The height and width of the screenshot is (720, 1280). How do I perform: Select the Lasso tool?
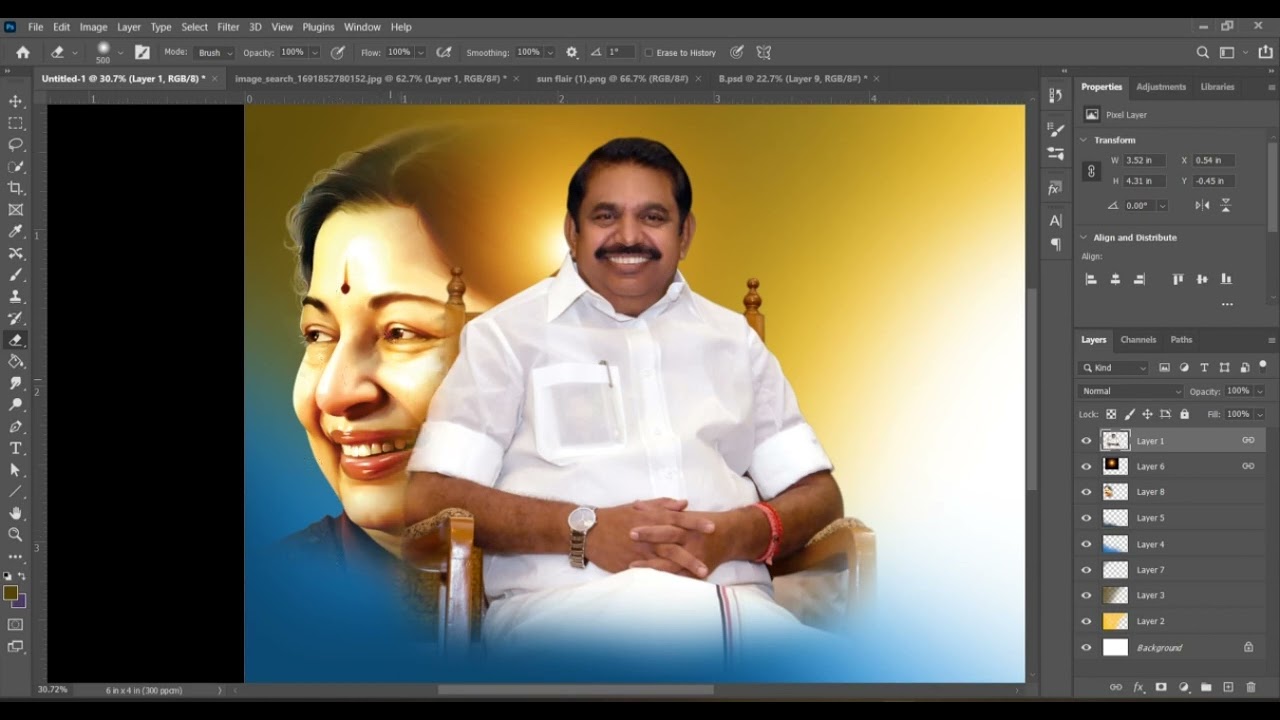click(16, 145)
